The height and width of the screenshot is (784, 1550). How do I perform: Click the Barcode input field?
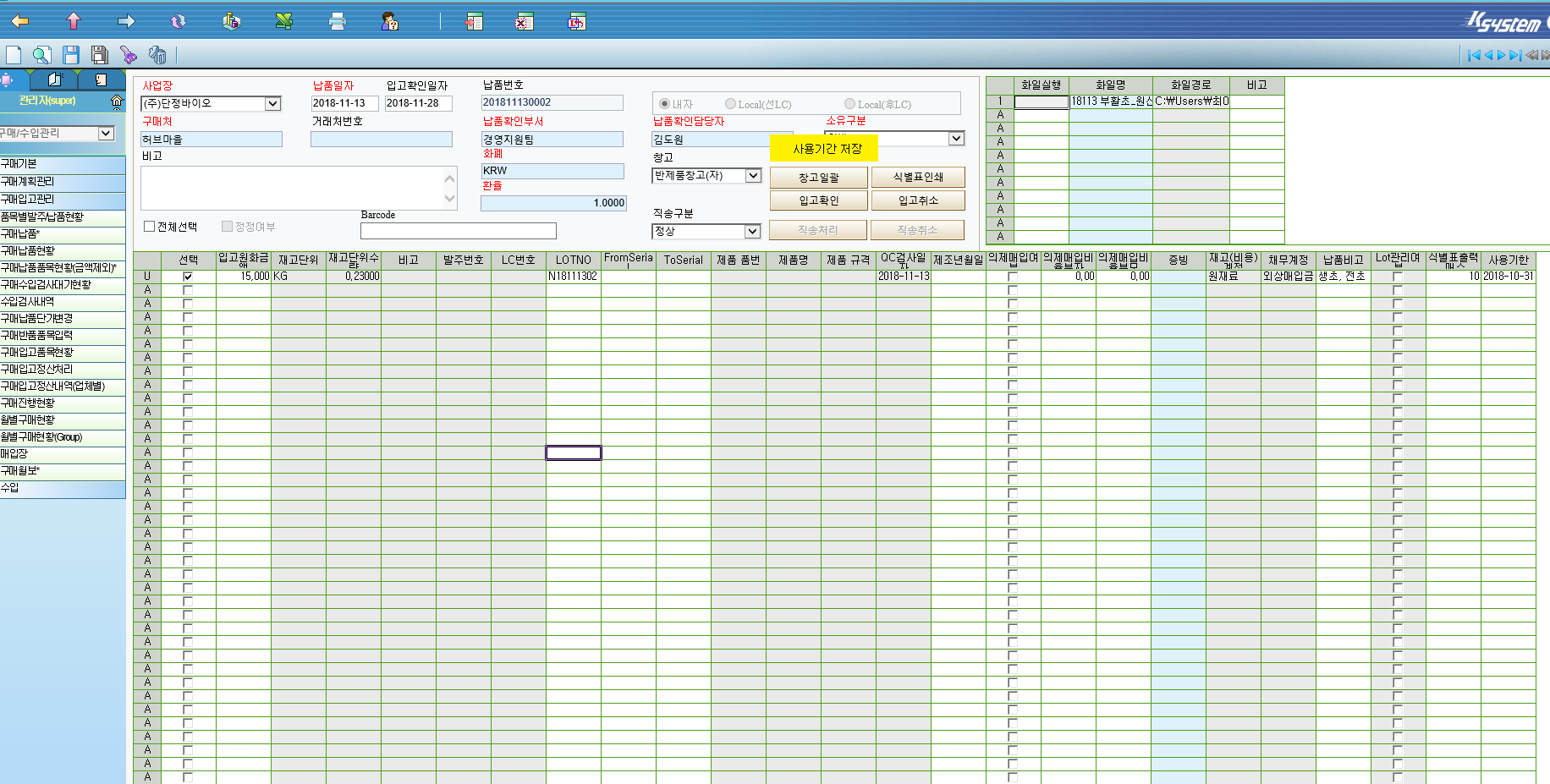[x=459, y=231]
